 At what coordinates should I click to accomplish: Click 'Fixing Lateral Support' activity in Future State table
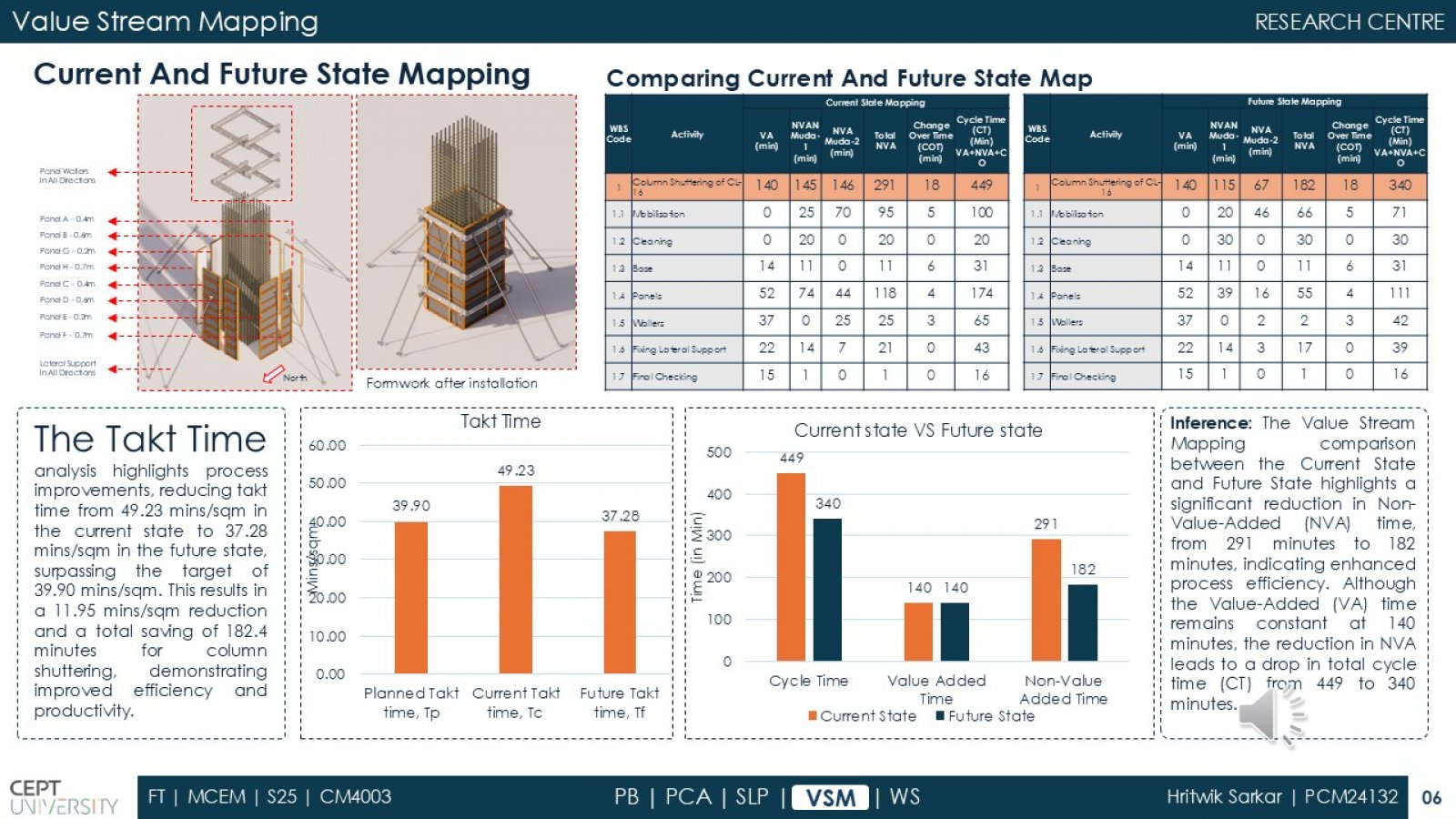(1097, 349)
